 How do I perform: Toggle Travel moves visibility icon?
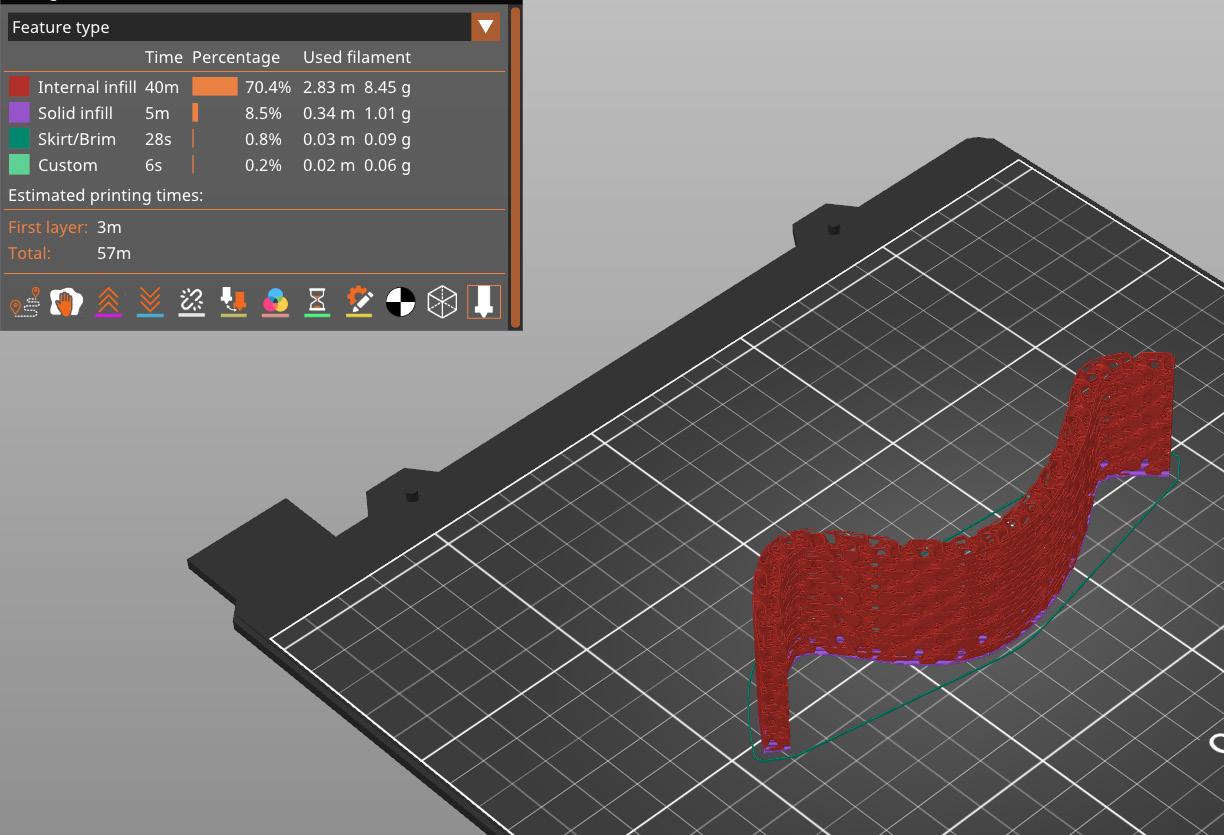click(24, 302)
